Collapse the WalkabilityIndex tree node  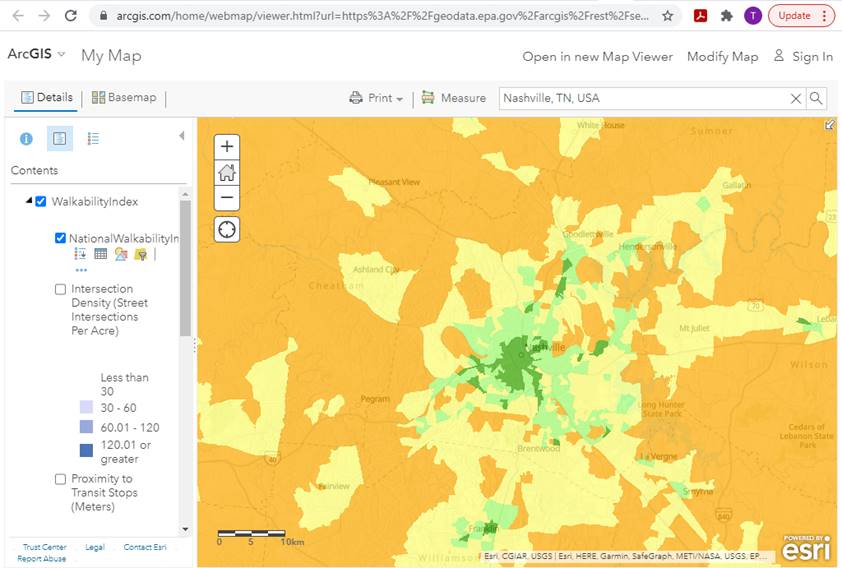(x=29, y=201)
